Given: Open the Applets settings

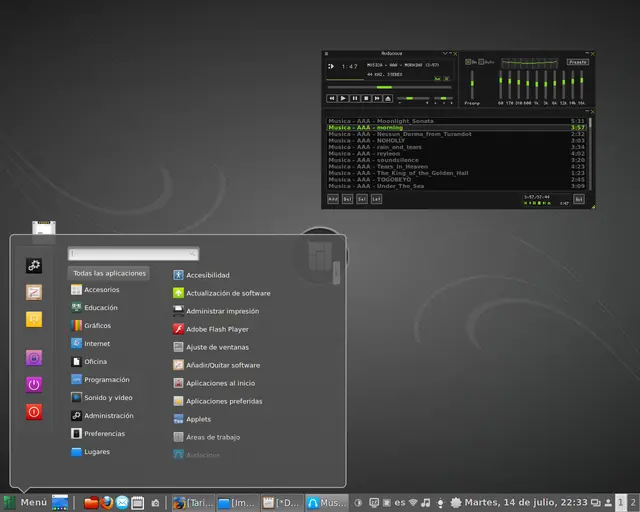Looking at the screenshot, I should (x=192, y=419).
